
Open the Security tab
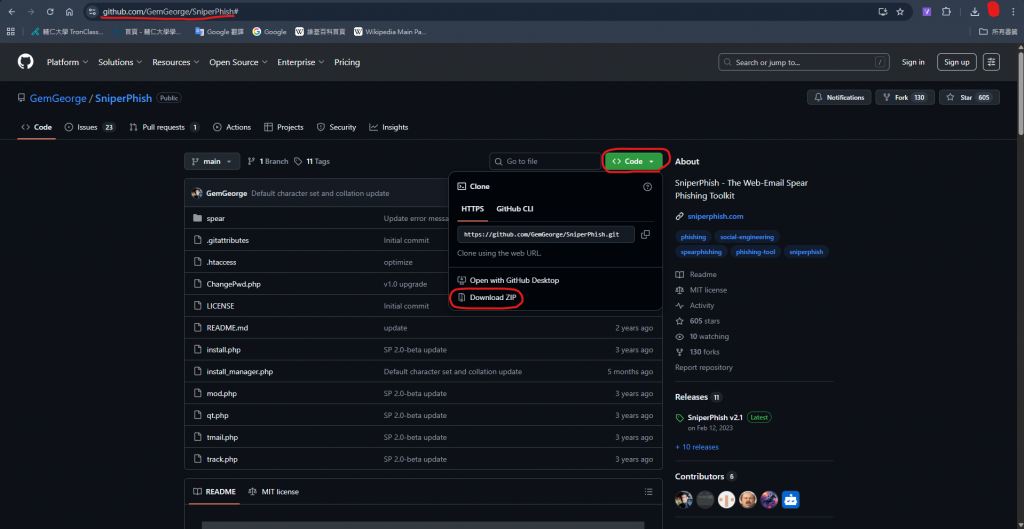tap(336, 127)
